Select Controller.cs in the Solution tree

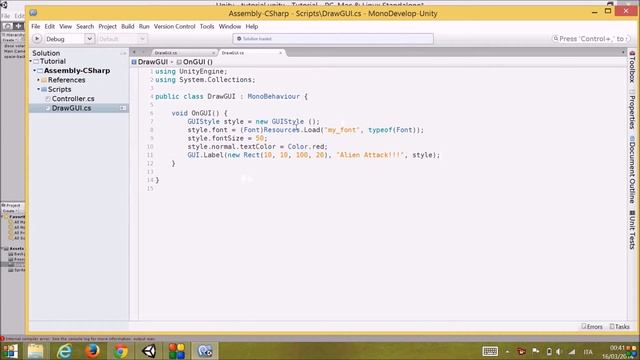(x=73, y=99)
